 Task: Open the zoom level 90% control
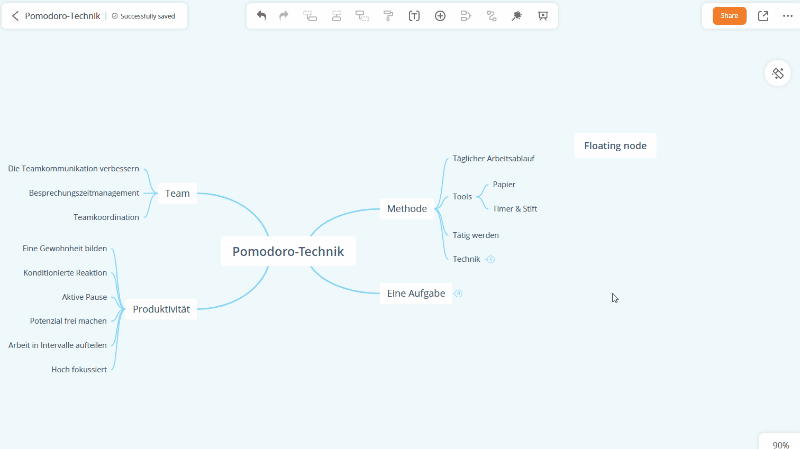(780, 444)
